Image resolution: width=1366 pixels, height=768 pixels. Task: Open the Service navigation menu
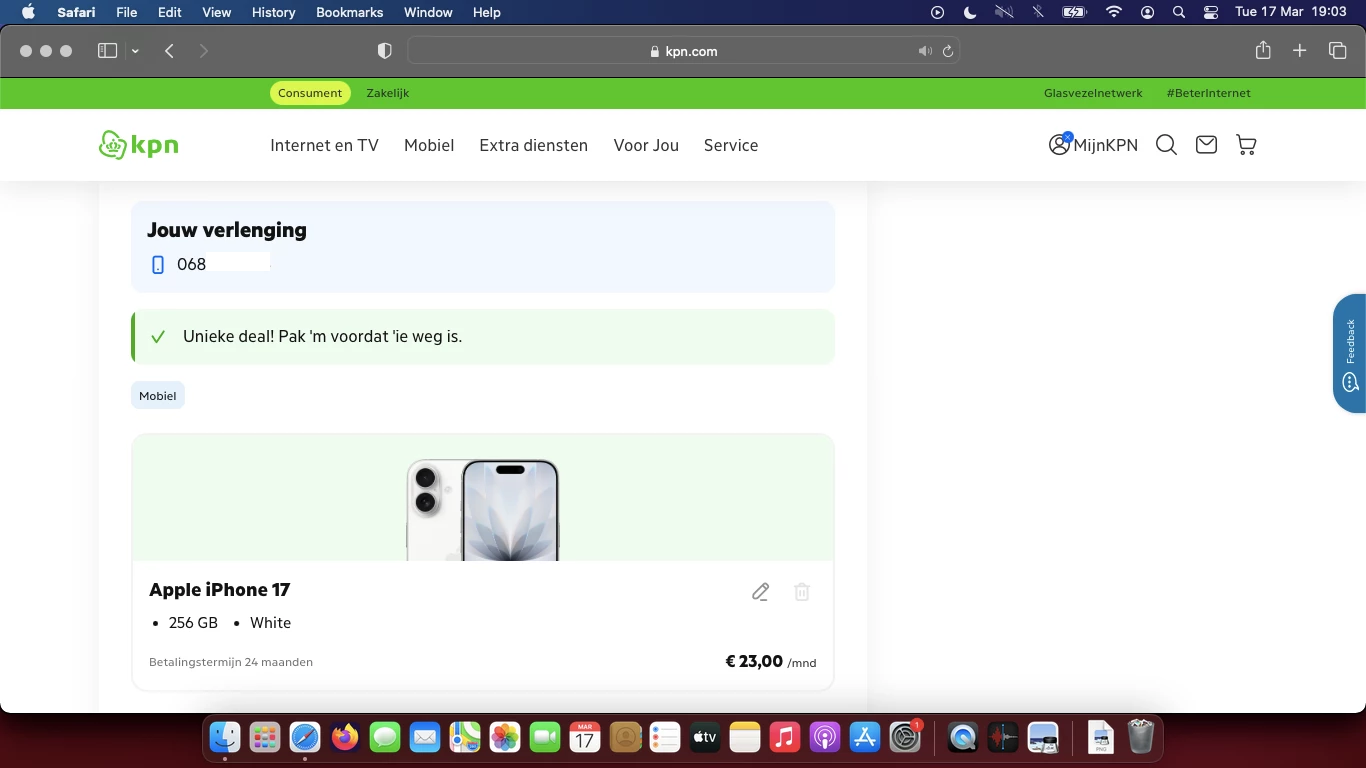(731, 145)
